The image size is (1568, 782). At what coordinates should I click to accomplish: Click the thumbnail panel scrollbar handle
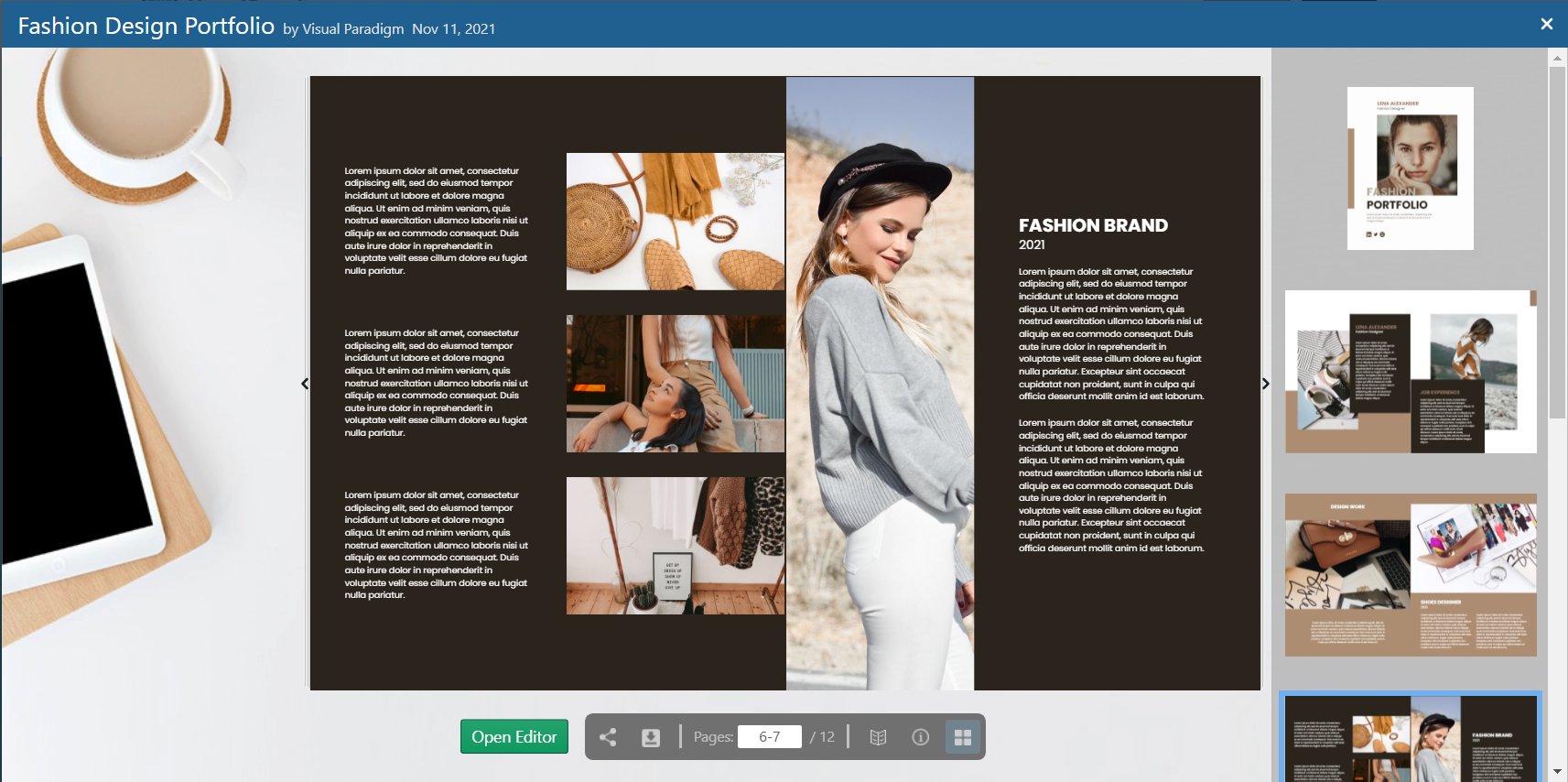[1557, 243]
